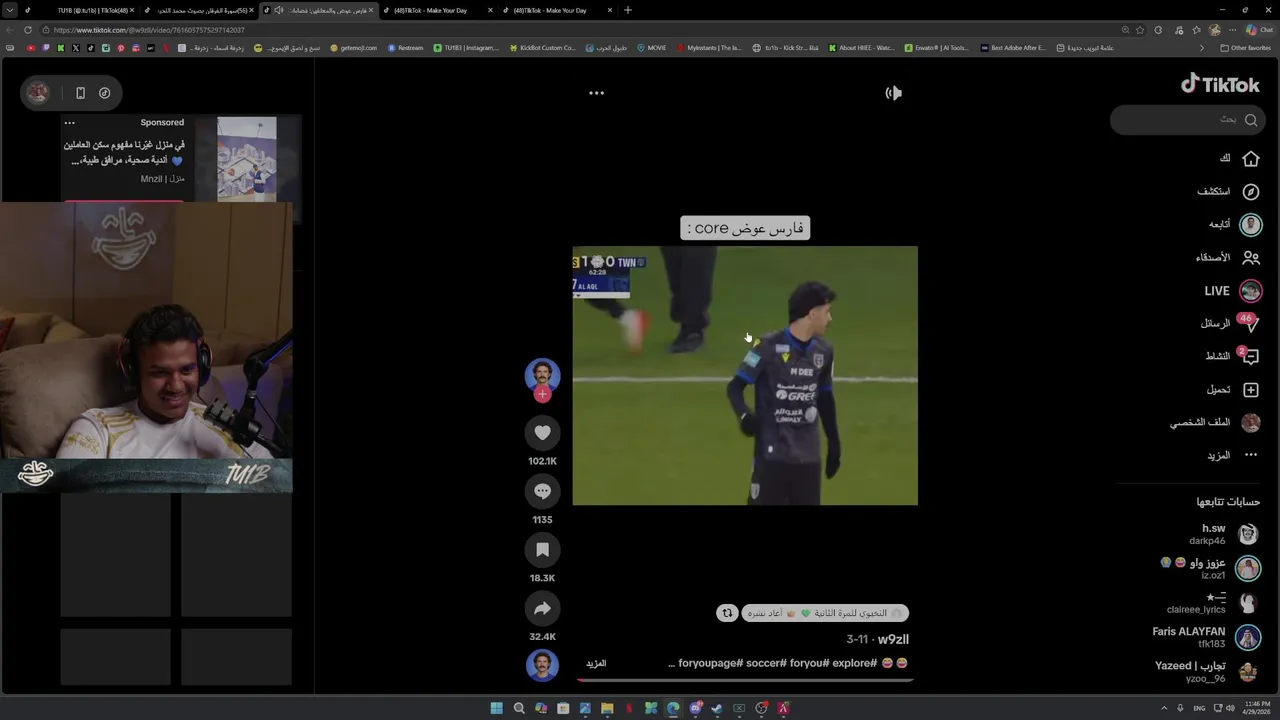The height and width of the screenshot is (720, 1280).
Task: Like the video with the heart icon
Action: point(542,433)
